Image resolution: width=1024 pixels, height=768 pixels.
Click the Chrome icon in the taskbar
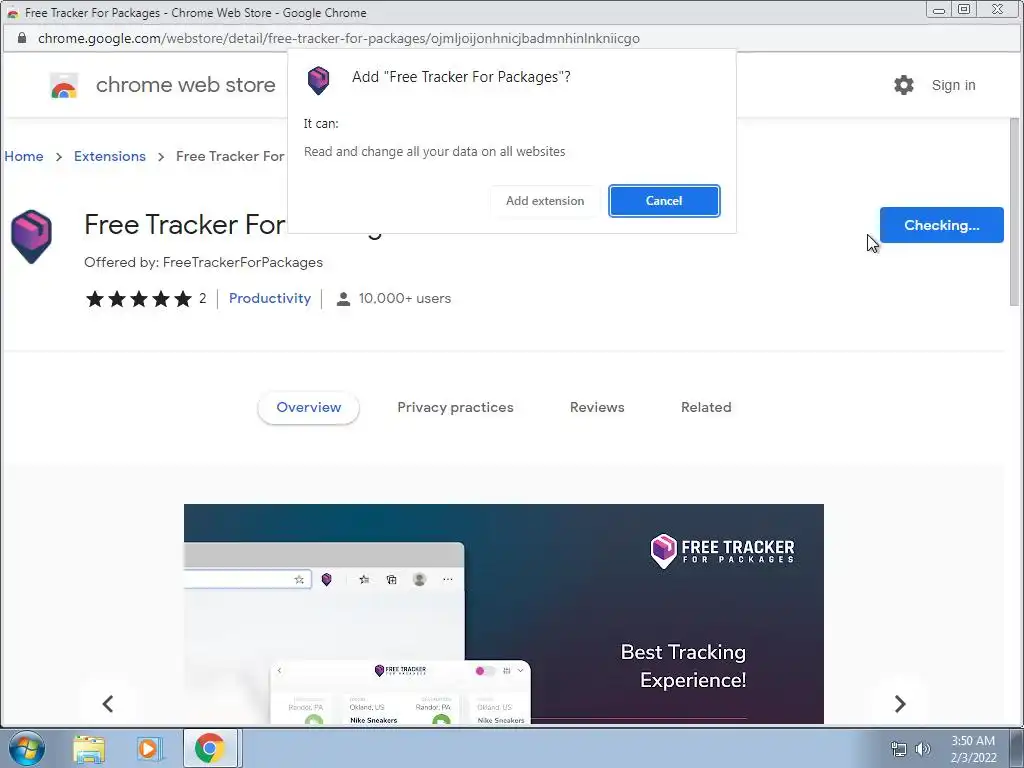(210, 748)
